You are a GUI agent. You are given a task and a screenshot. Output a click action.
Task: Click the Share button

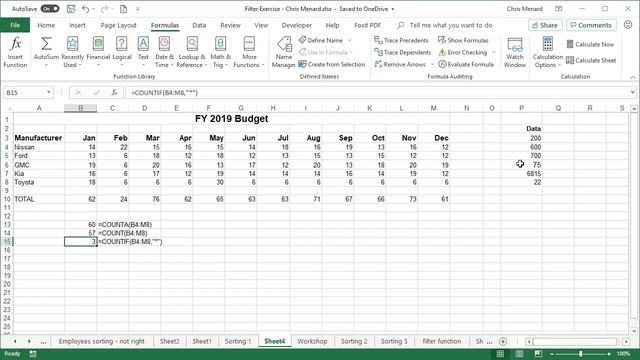545,25
